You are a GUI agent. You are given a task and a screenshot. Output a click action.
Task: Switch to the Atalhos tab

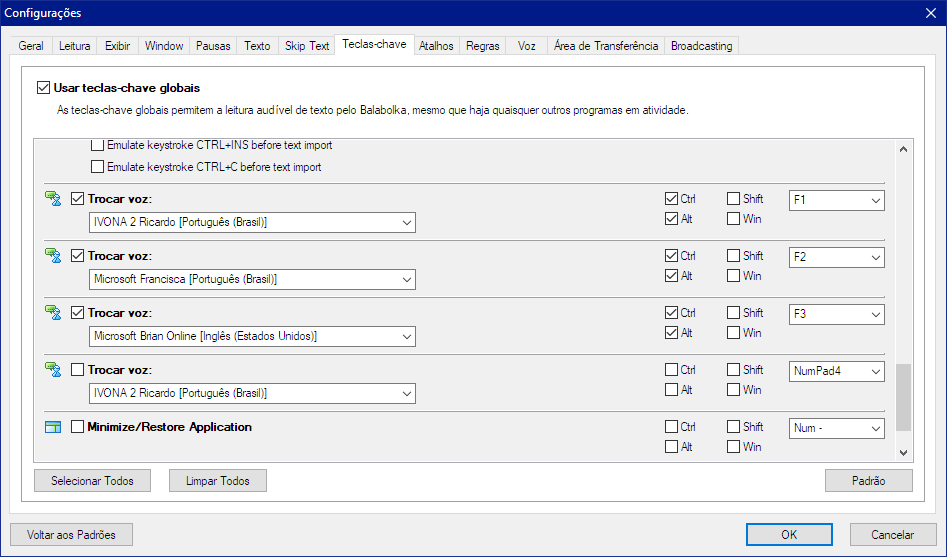(x=436, y=46)
